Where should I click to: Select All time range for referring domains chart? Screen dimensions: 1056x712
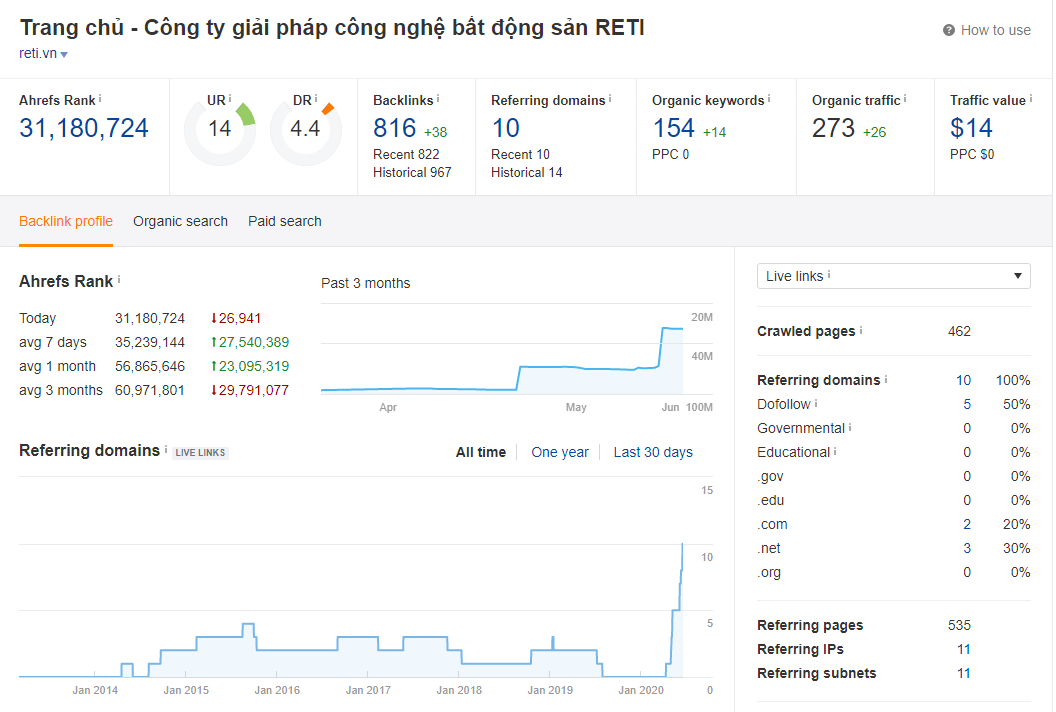tap(481, 452)
